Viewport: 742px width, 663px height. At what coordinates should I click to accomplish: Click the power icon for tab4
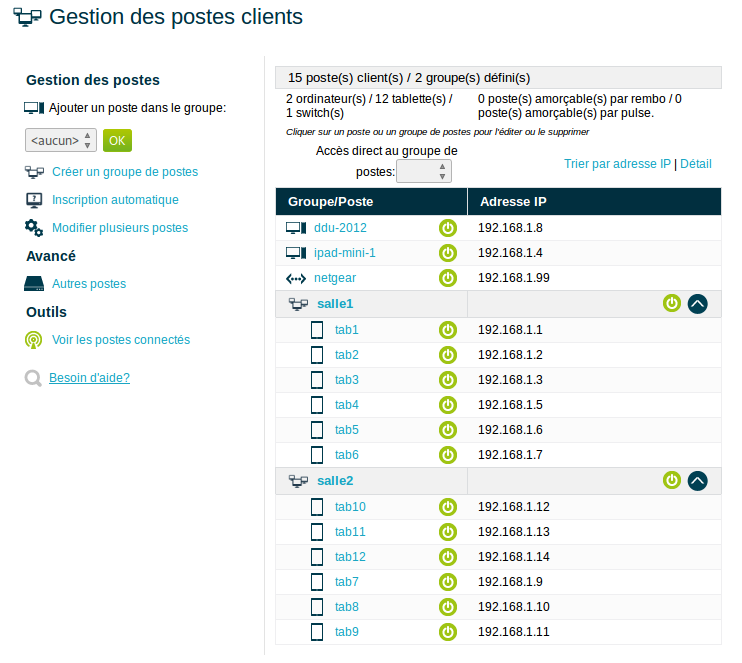(448, 405)
